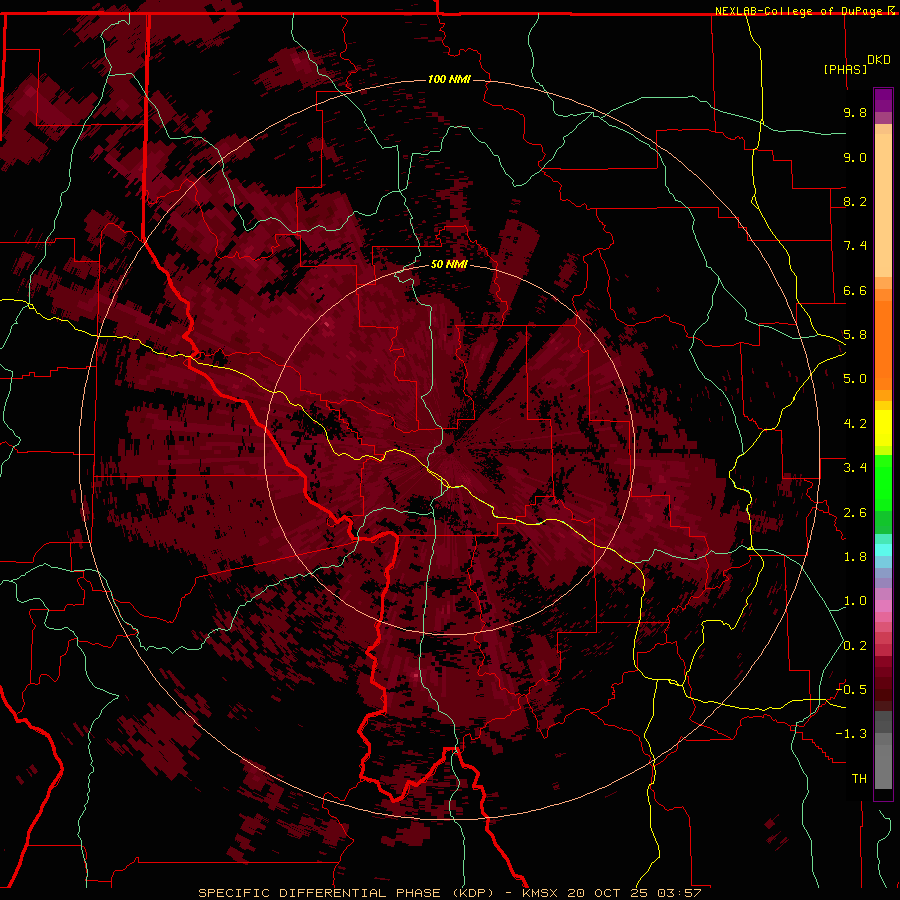Click the 9.8 legend value

(855, 112)
